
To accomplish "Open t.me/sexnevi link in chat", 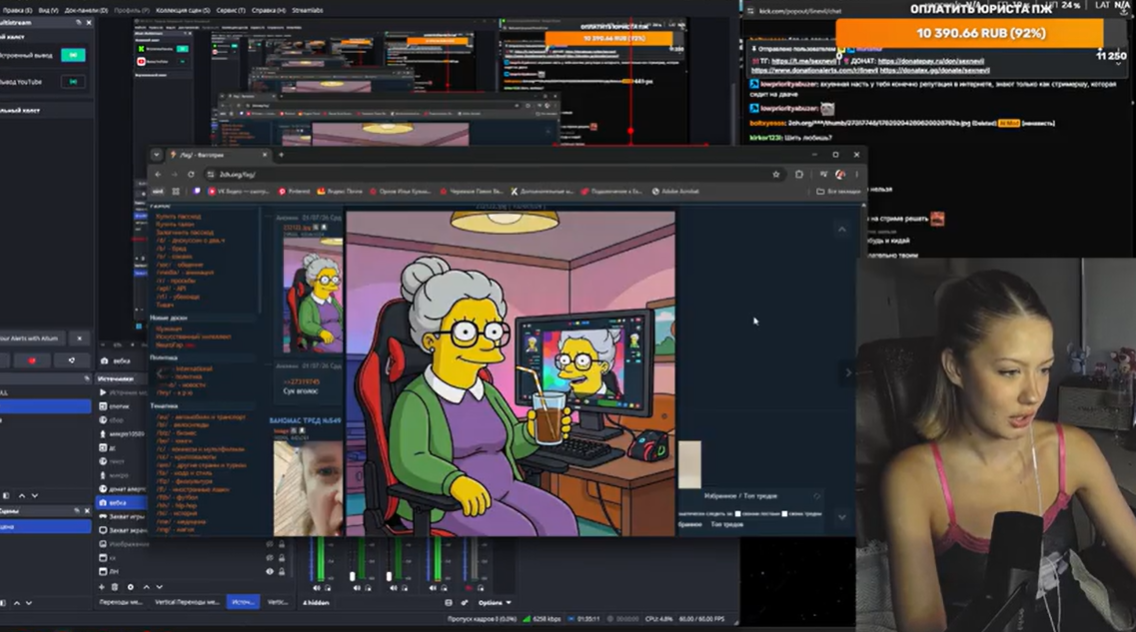I will tap(803, 61).
